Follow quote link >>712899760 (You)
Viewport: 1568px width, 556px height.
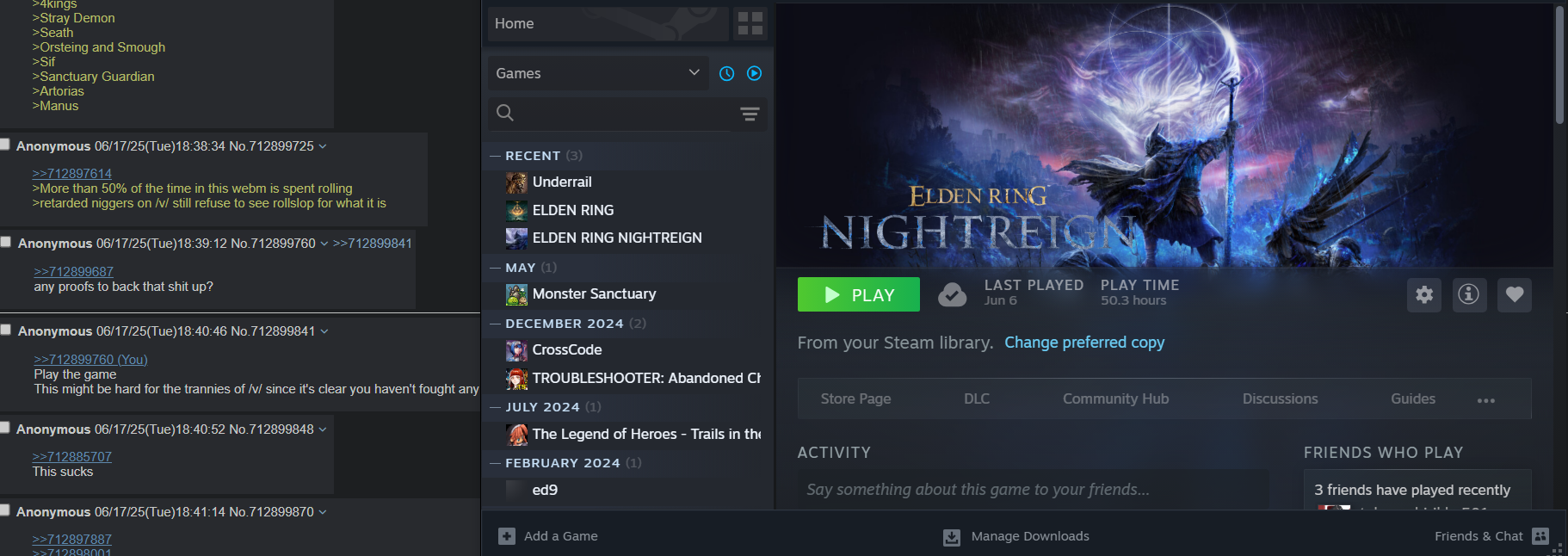[x=90, y=360]
